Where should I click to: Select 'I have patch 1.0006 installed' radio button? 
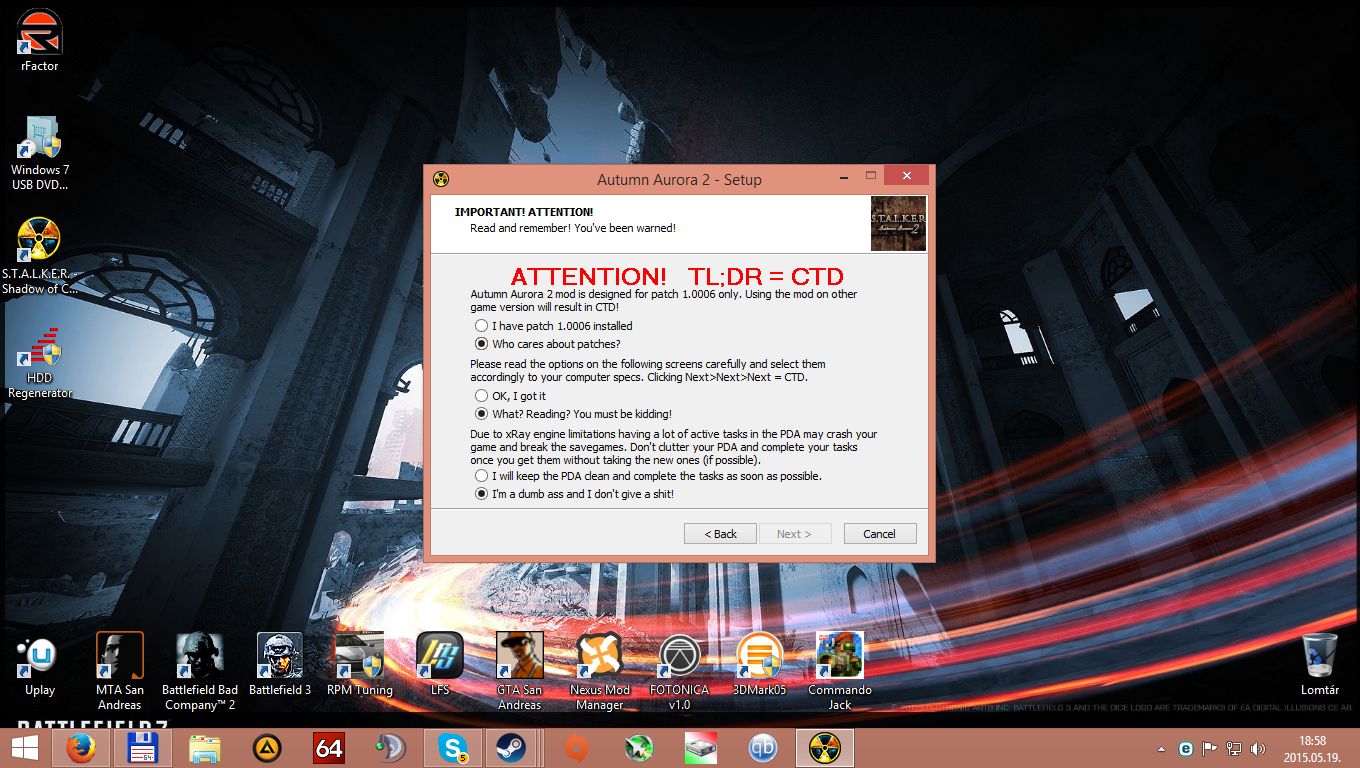click(x=482, y=326)
